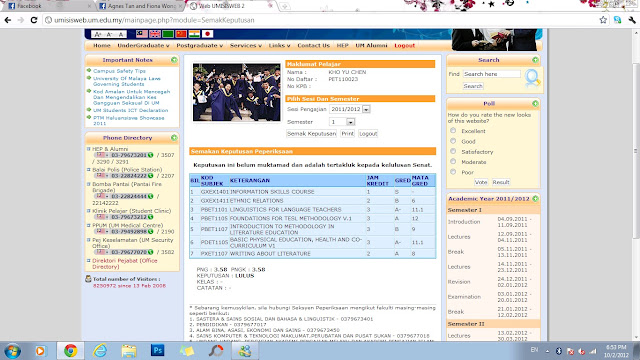This screenshot has height=360, width=640.
Task: Open the Postgraduate menu
Action: pos(200,45)
